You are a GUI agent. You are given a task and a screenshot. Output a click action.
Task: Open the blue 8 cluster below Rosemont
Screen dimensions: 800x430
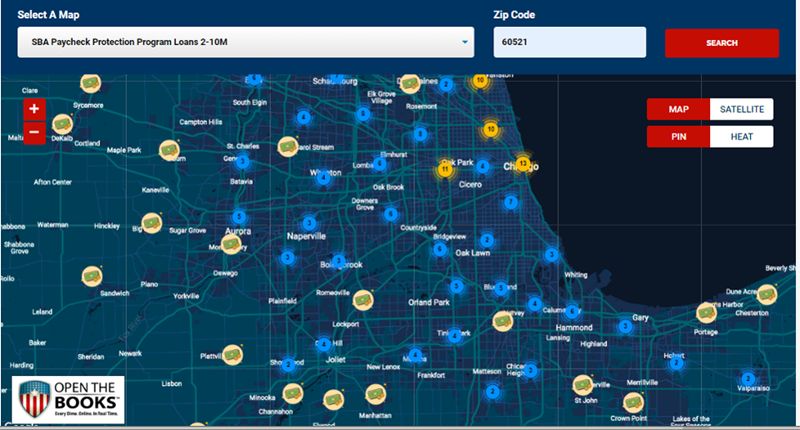420,135
